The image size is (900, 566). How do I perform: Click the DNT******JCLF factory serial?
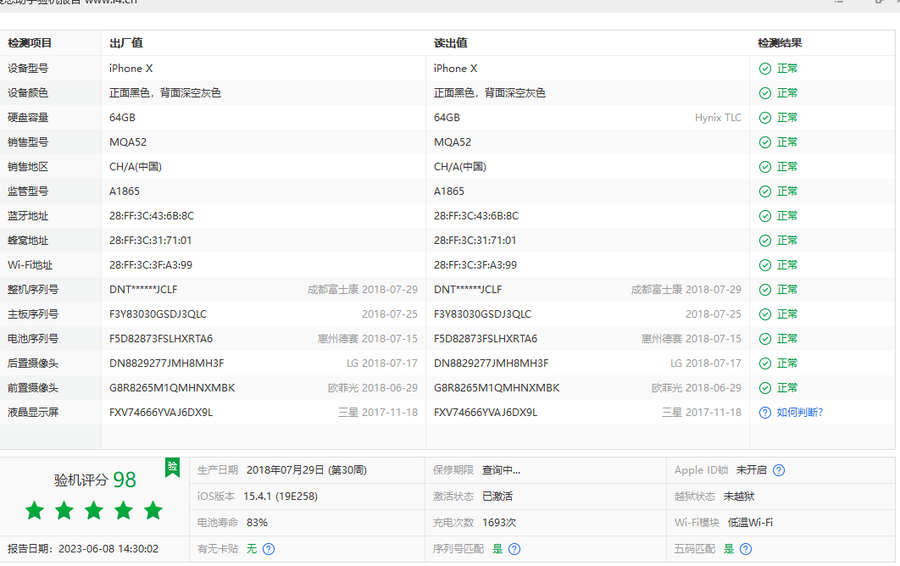(143, 290)
